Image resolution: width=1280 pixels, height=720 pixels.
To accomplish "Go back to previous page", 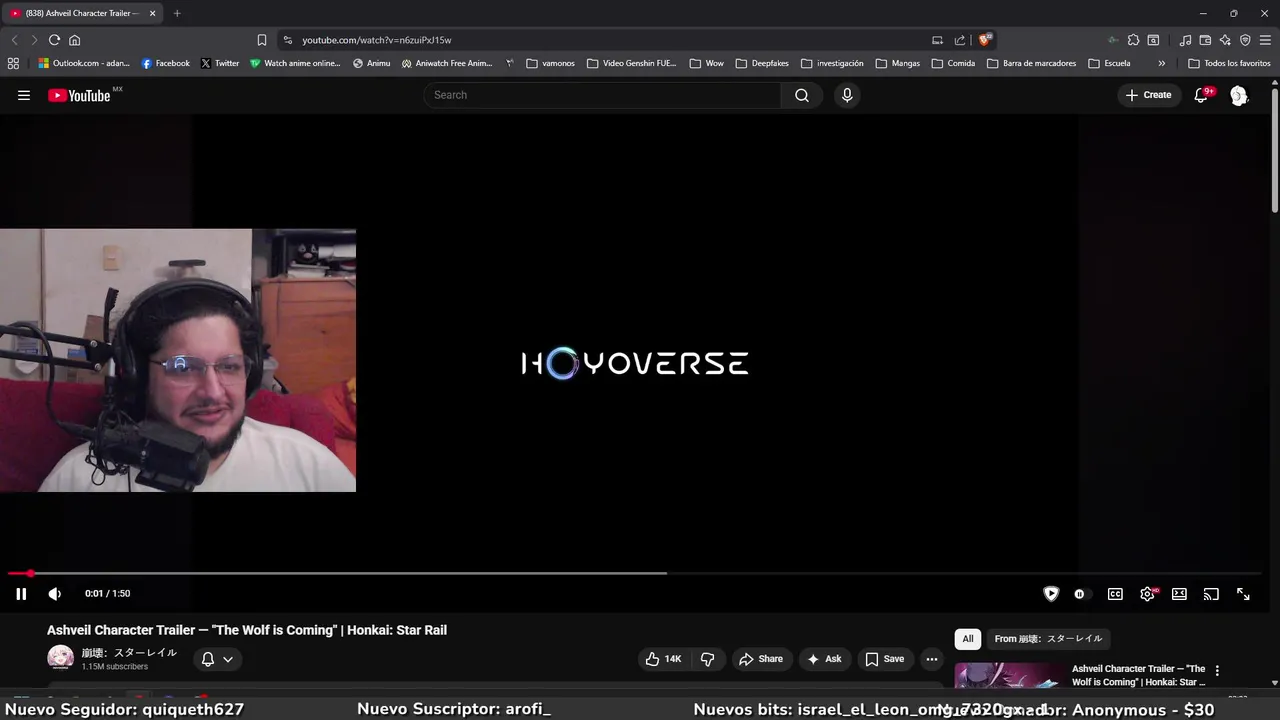I will (14, 40).
